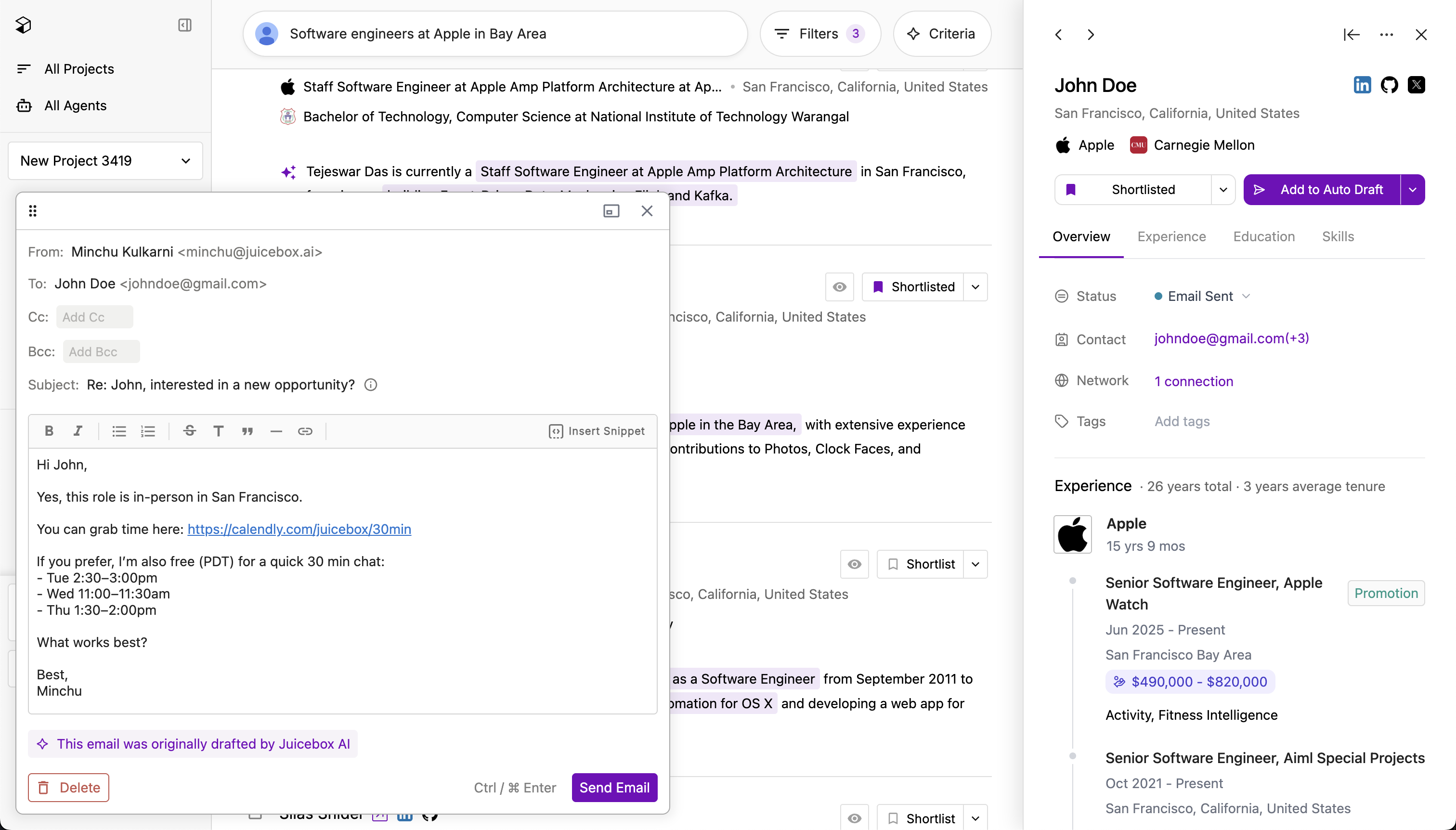Screen dimensions: 1456x830
Task: Apply strikethrough formatting in email toolbar
Action: click(x=190, y=431)
